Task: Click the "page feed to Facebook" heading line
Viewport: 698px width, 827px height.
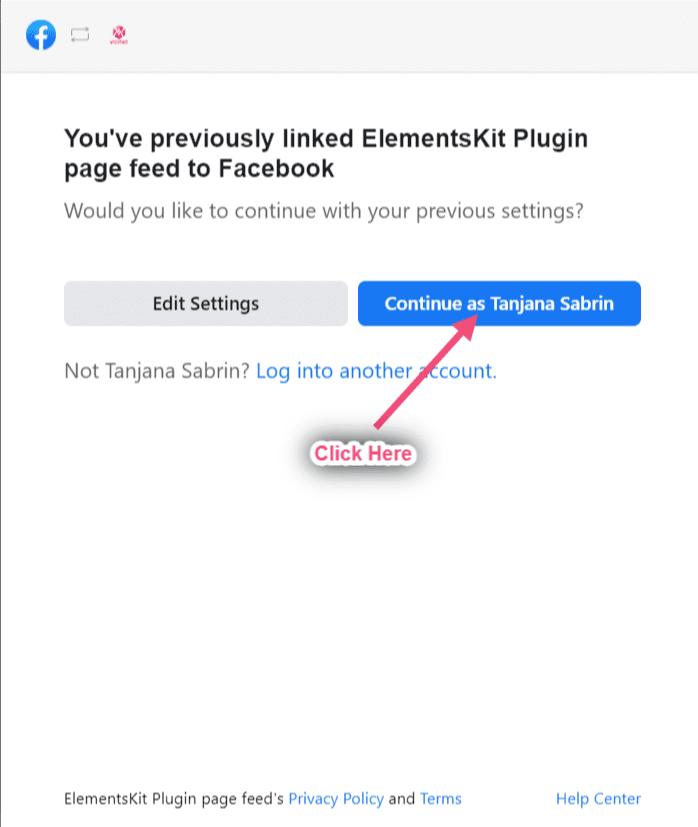Action: [198, 169]
